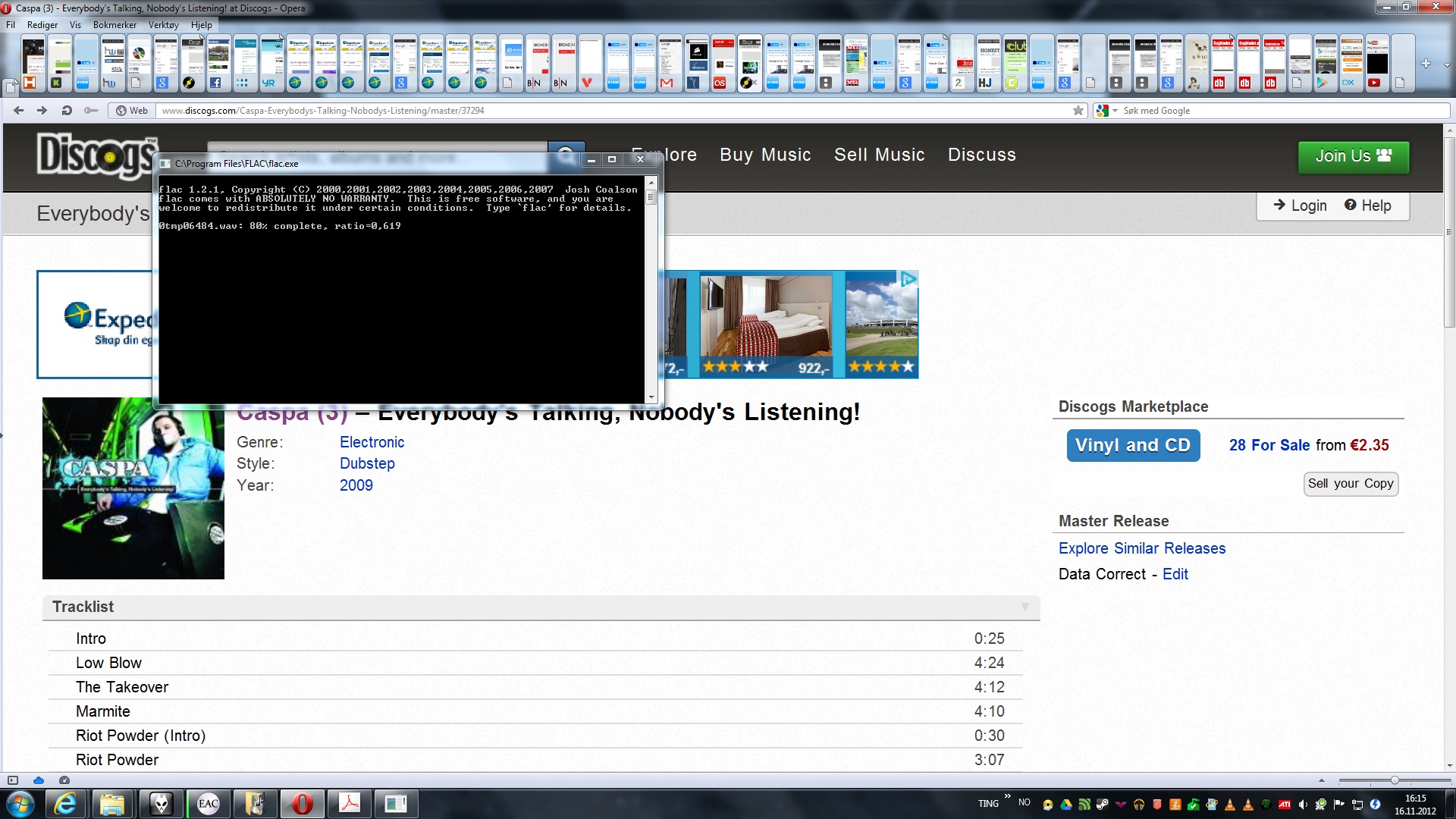Click the Join Us button
Screen dimensions: 1456x819
click(1354, 156)
